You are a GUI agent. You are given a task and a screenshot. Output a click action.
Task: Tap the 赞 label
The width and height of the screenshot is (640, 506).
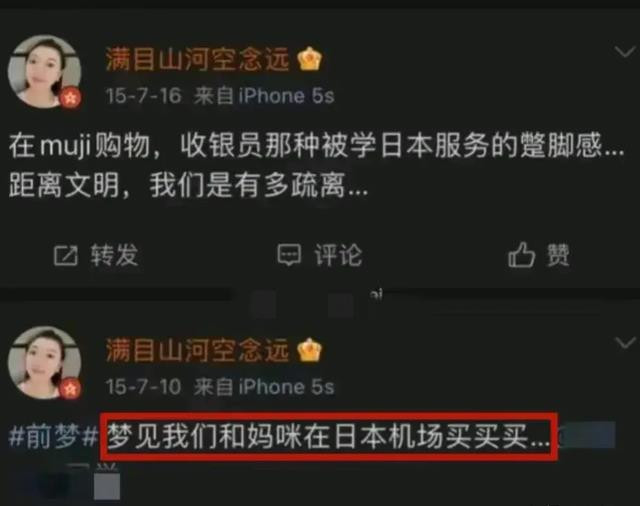558,255
